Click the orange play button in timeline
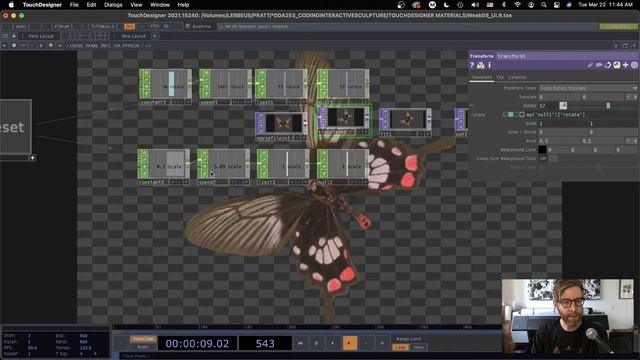Image resolution: width=640 pixels, height=360 pixels. pyautogui.click(x=349, y=343)
